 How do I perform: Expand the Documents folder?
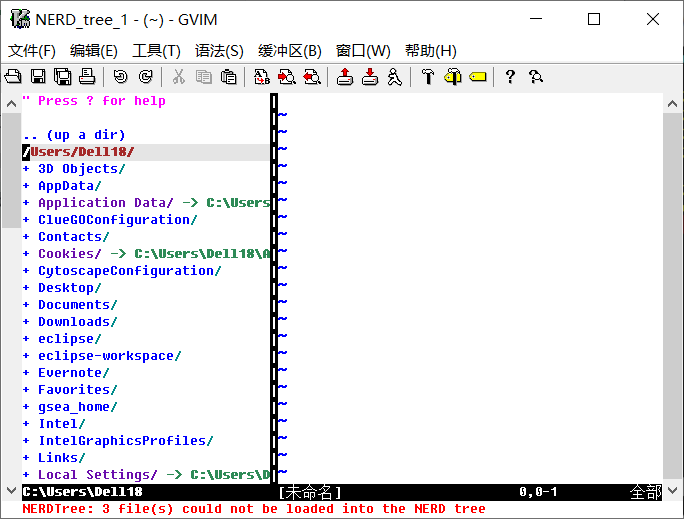pos(26,305)
